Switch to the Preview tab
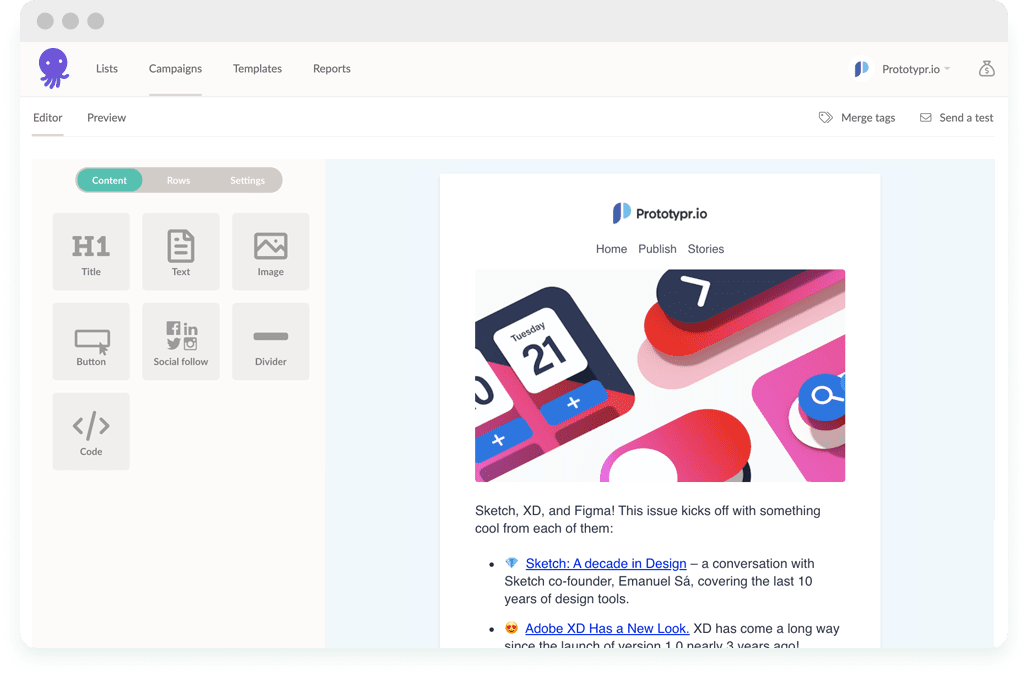 tap(106, 117)
